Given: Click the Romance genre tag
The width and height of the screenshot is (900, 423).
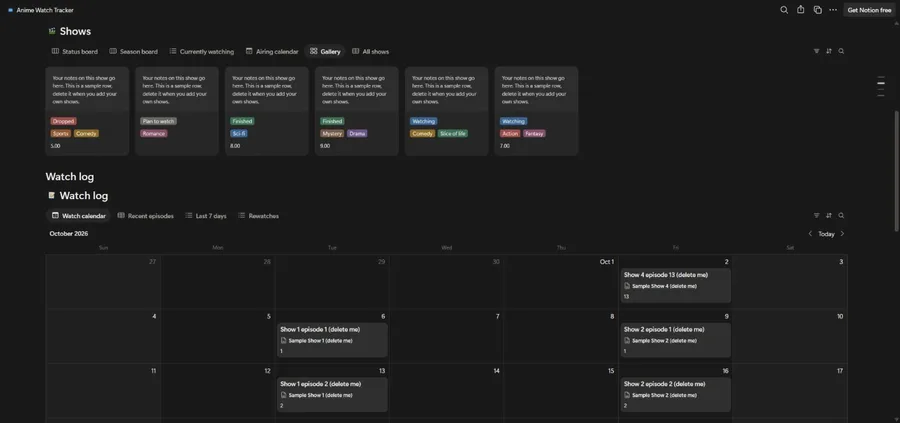Looking at the screenshot, I should tap(154, 133).
